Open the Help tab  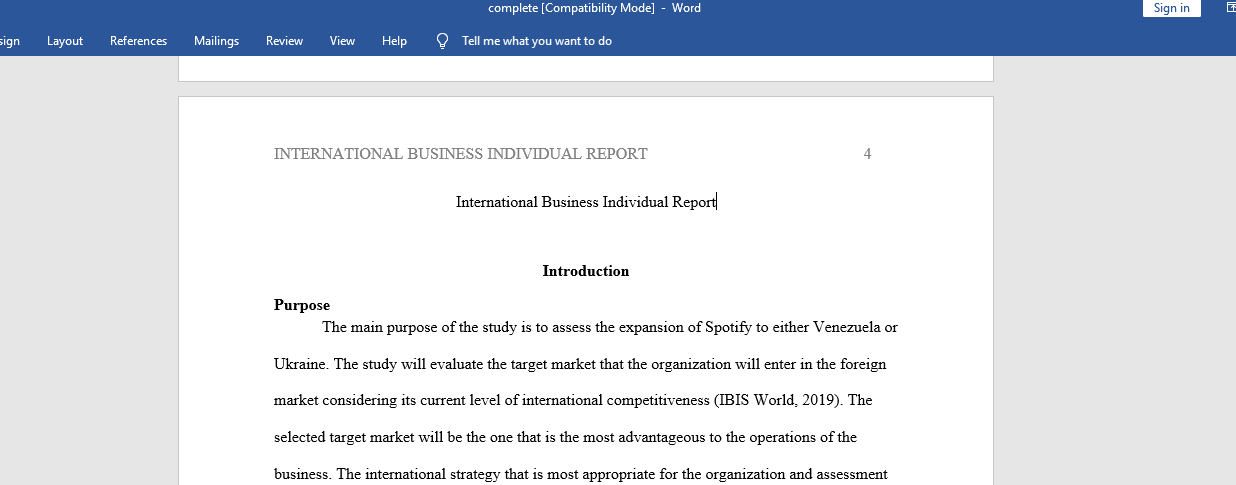pyautogui.click(x=394, y=41)
